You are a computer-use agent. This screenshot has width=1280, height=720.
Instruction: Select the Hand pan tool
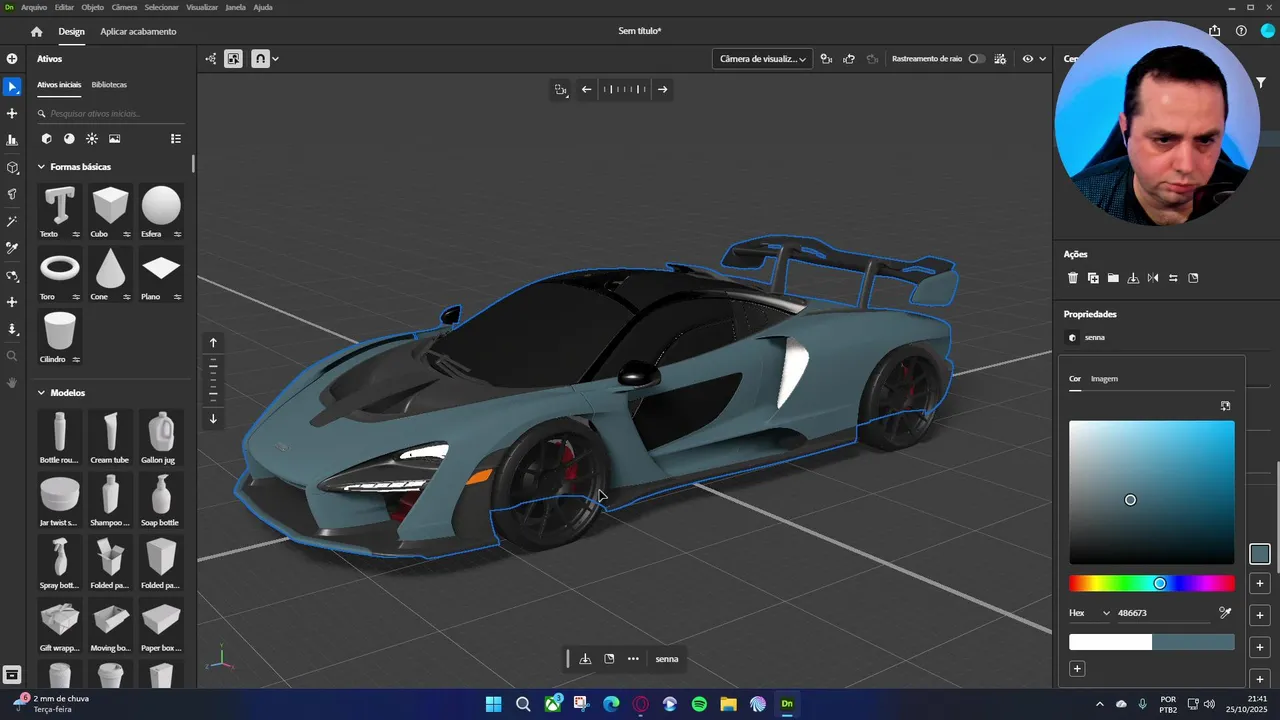[x=12, y=382]
